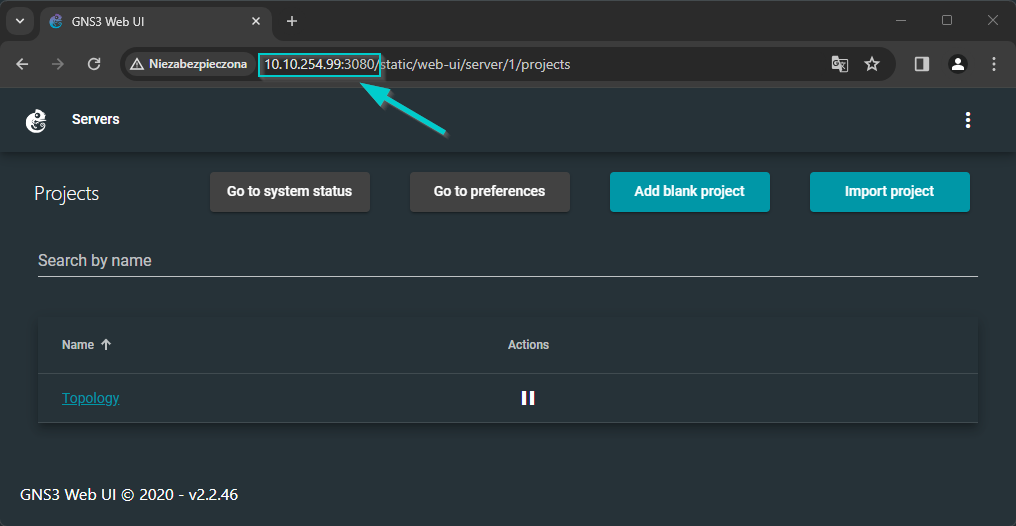Viewport: 1016px width, 526px height.
Task: Click Go to preferences button
Action: (490, 192)
